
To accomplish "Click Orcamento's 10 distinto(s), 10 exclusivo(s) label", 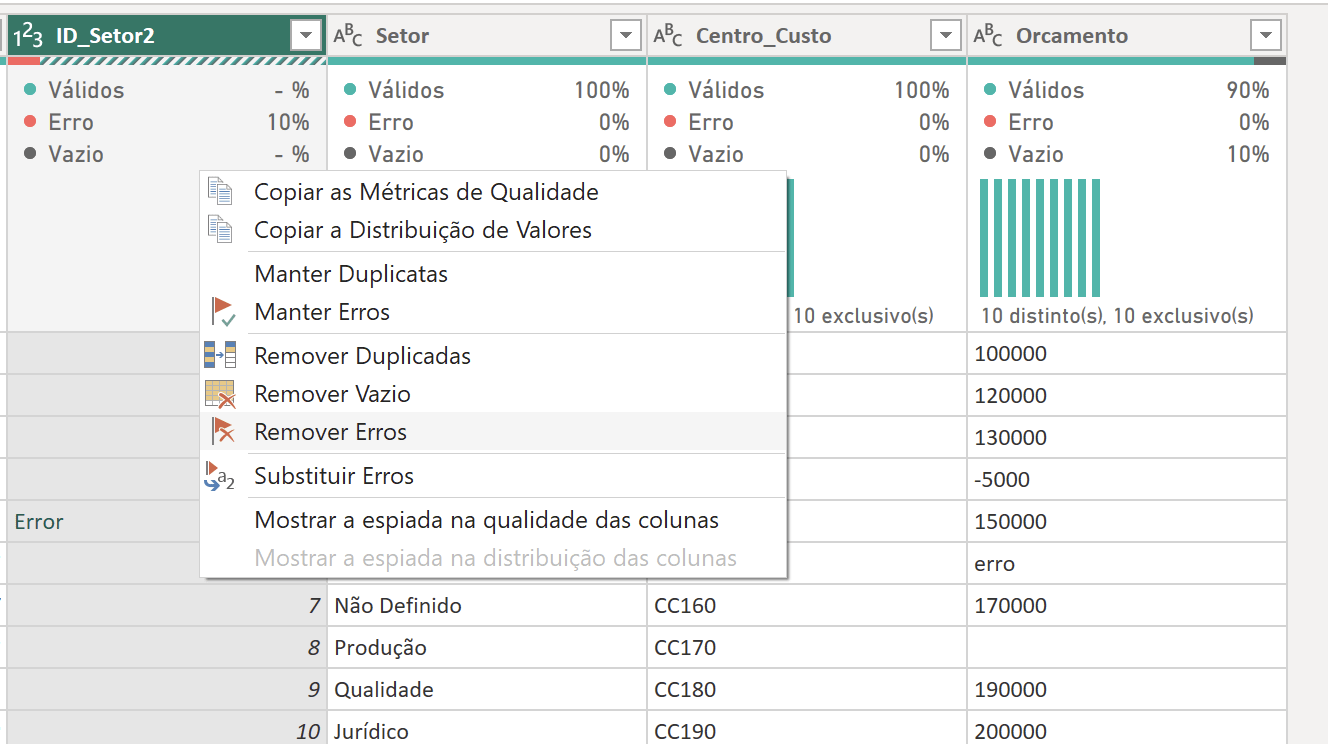I will 1117,316.
